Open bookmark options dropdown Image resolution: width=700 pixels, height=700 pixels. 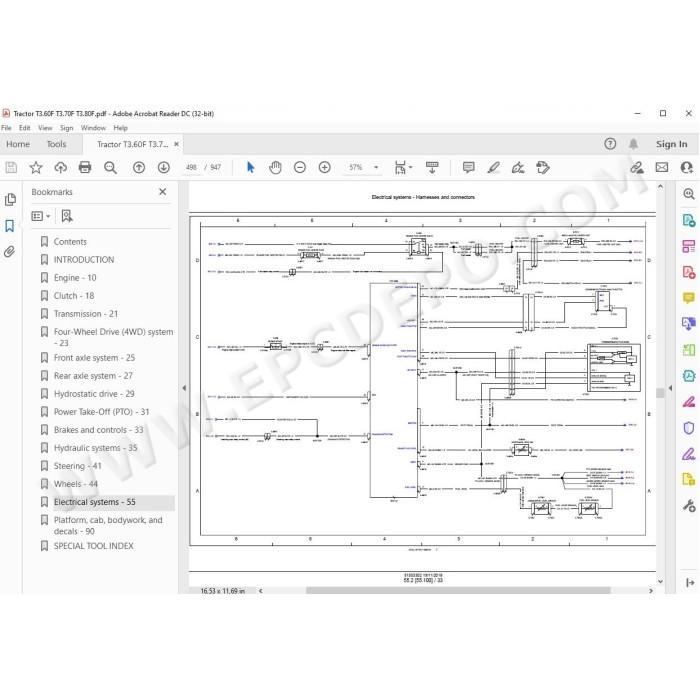click(41, 216)
